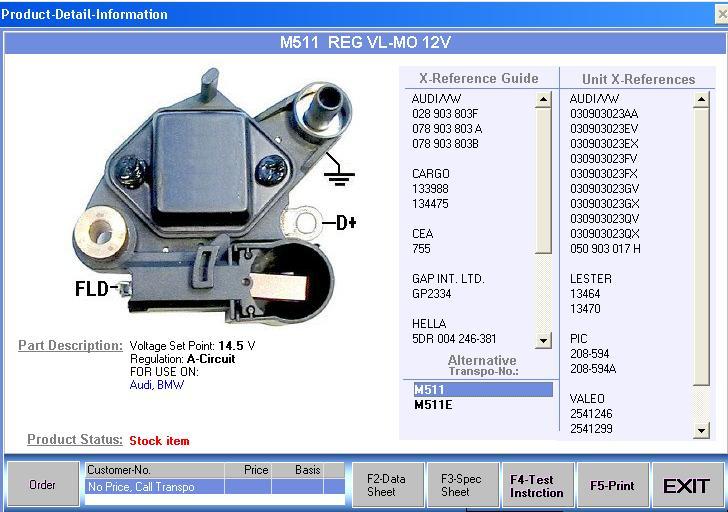
Task: Select GAP INT. LTD. reference GP2334
Action: click(x=431, y=294)
